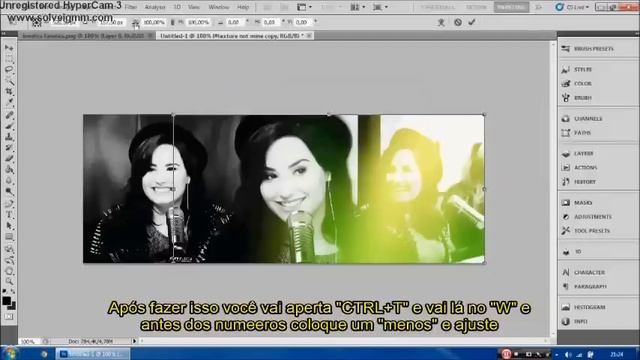This screenshot has width=640, height=360.
Task: Click the taskbar volume icon
Action: point(568,354)
